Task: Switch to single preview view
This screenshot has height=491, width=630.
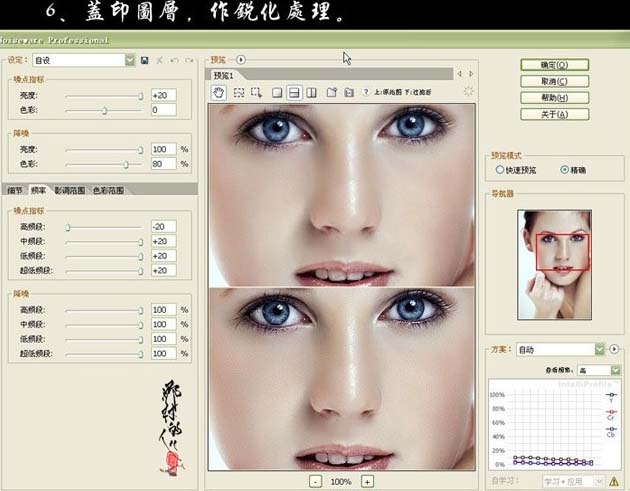Action: point(277,93)
